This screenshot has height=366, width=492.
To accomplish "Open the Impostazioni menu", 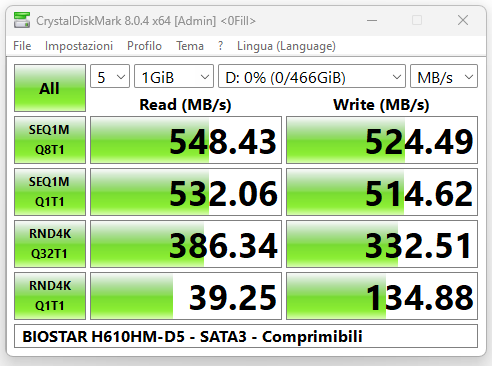I will pos(79,46).
